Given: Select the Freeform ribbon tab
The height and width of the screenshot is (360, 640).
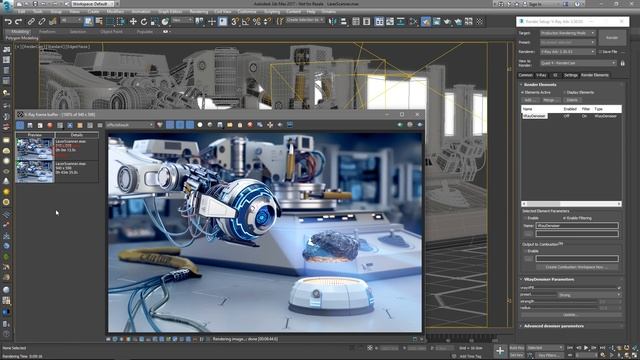Looking at the screenshot, I should pos(48,32).
